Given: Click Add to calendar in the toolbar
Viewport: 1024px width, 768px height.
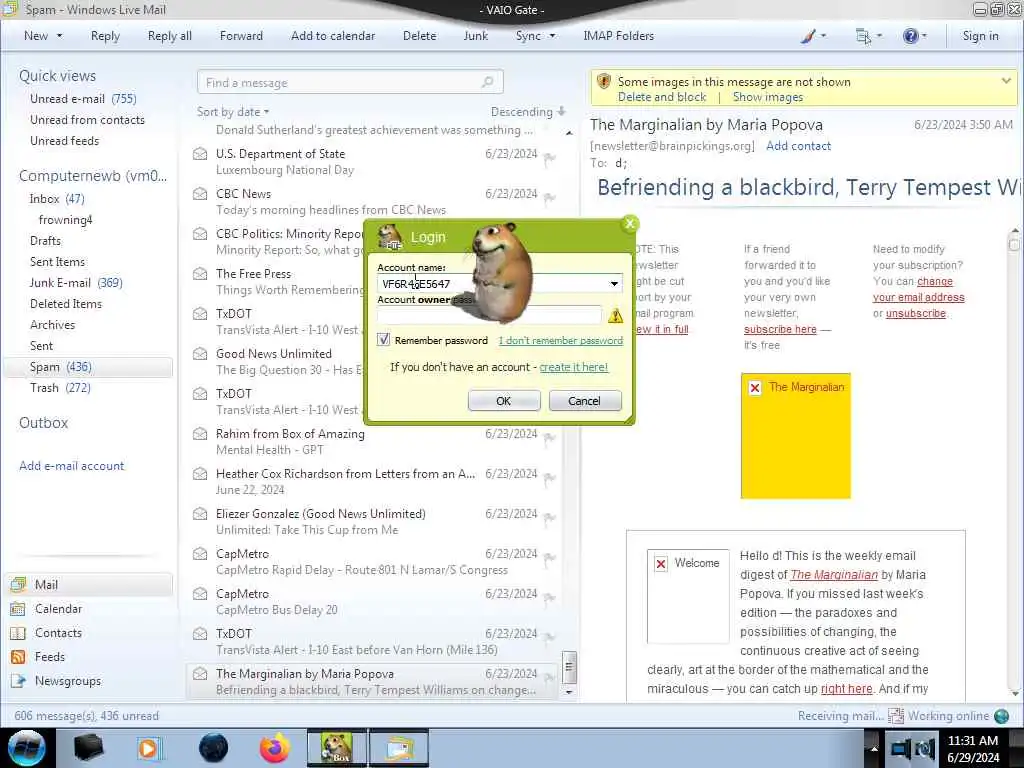Looking at the screenshot, I should tap(333, 36).
